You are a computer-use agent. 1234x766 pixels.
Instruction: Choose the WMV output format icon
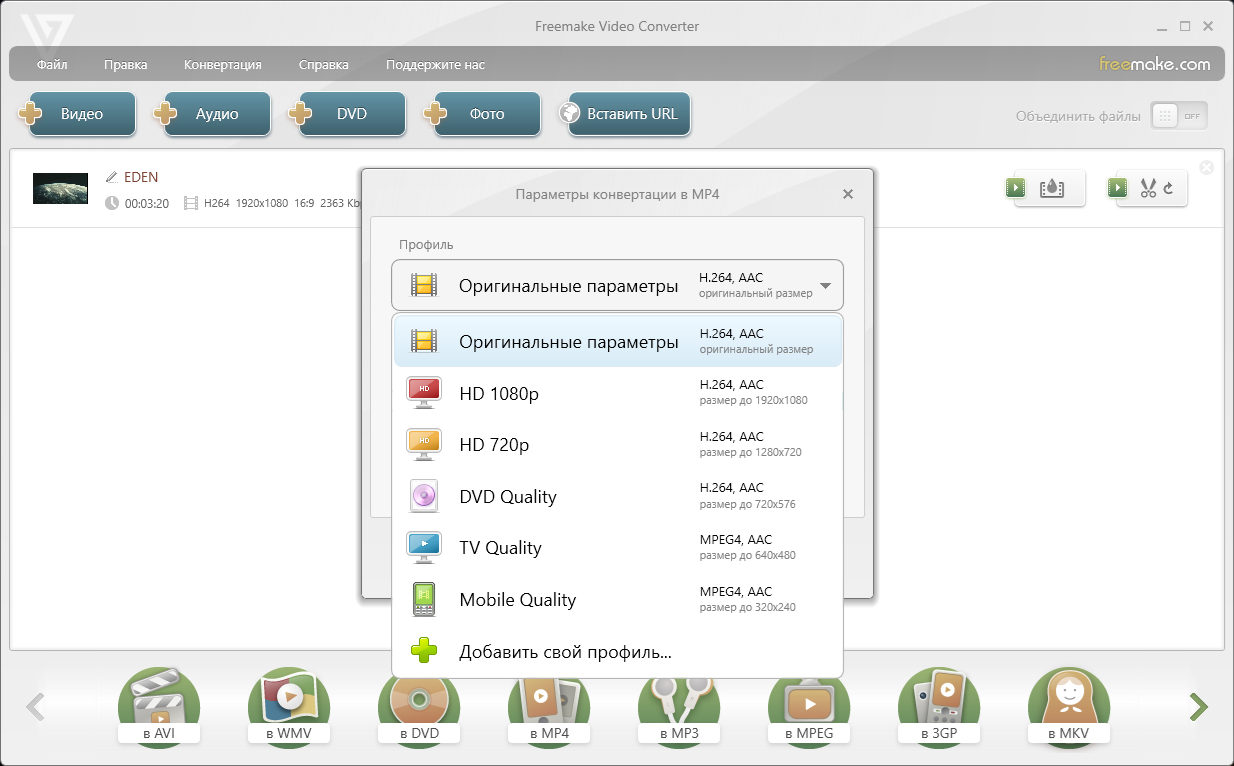pos(289,707)
